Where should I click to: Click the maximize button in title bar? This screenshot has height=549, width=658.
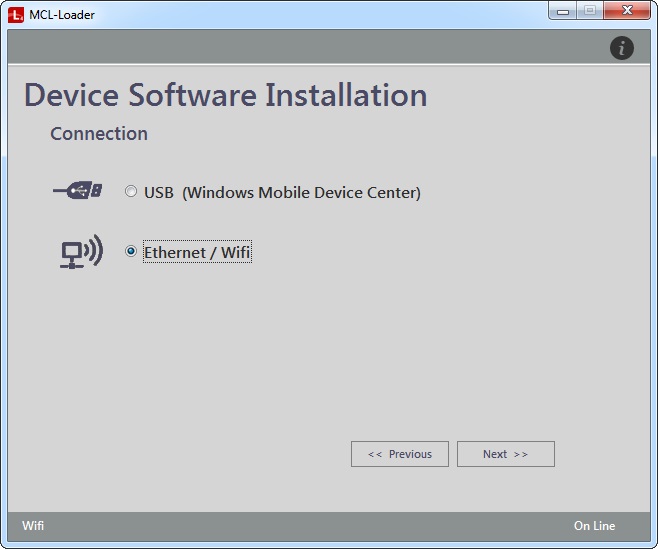coord(590,10)
